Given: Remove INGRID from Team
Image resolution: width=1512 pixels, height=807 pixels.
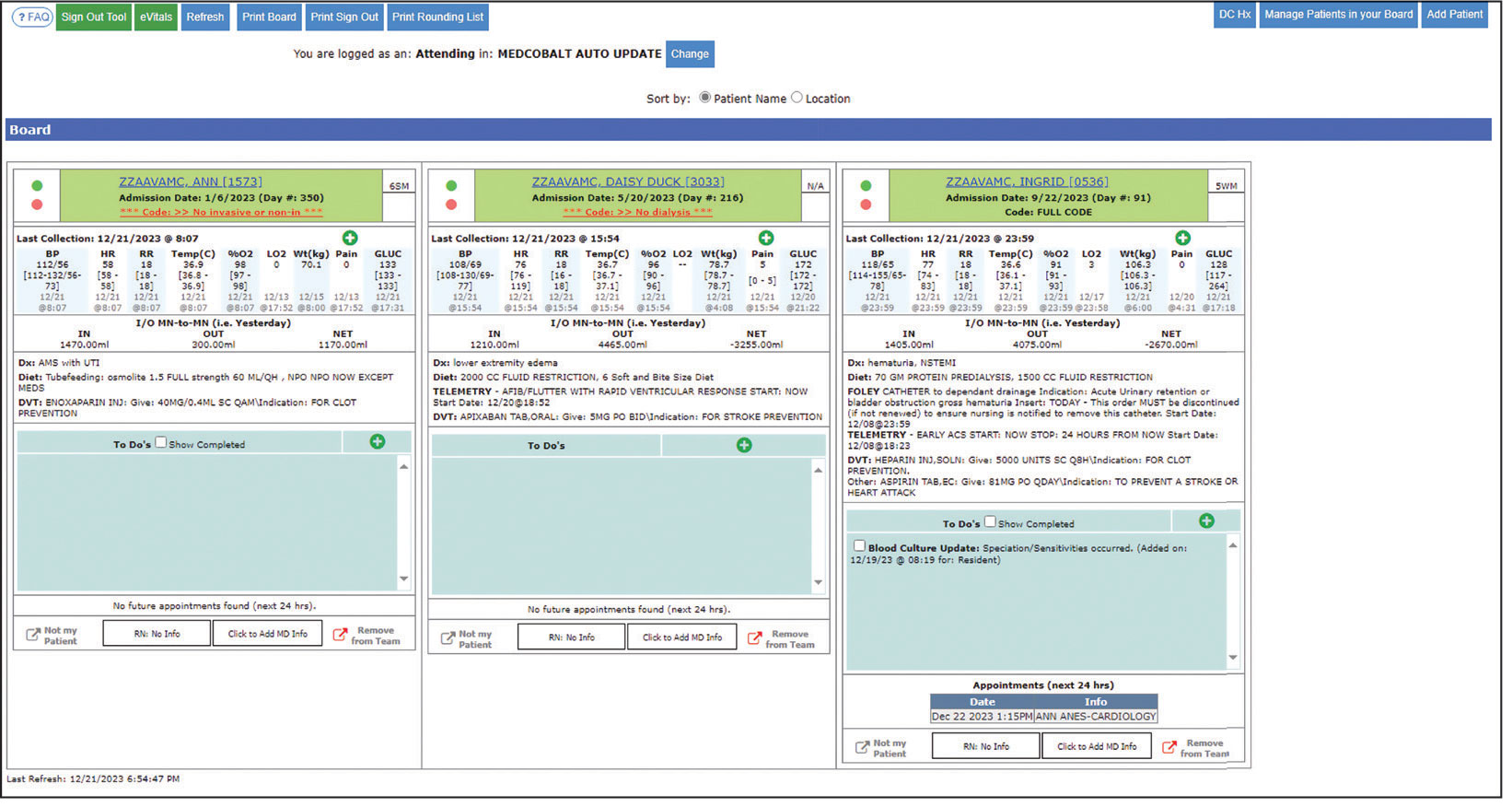Looking at the screenshot, I should 1195,748.
